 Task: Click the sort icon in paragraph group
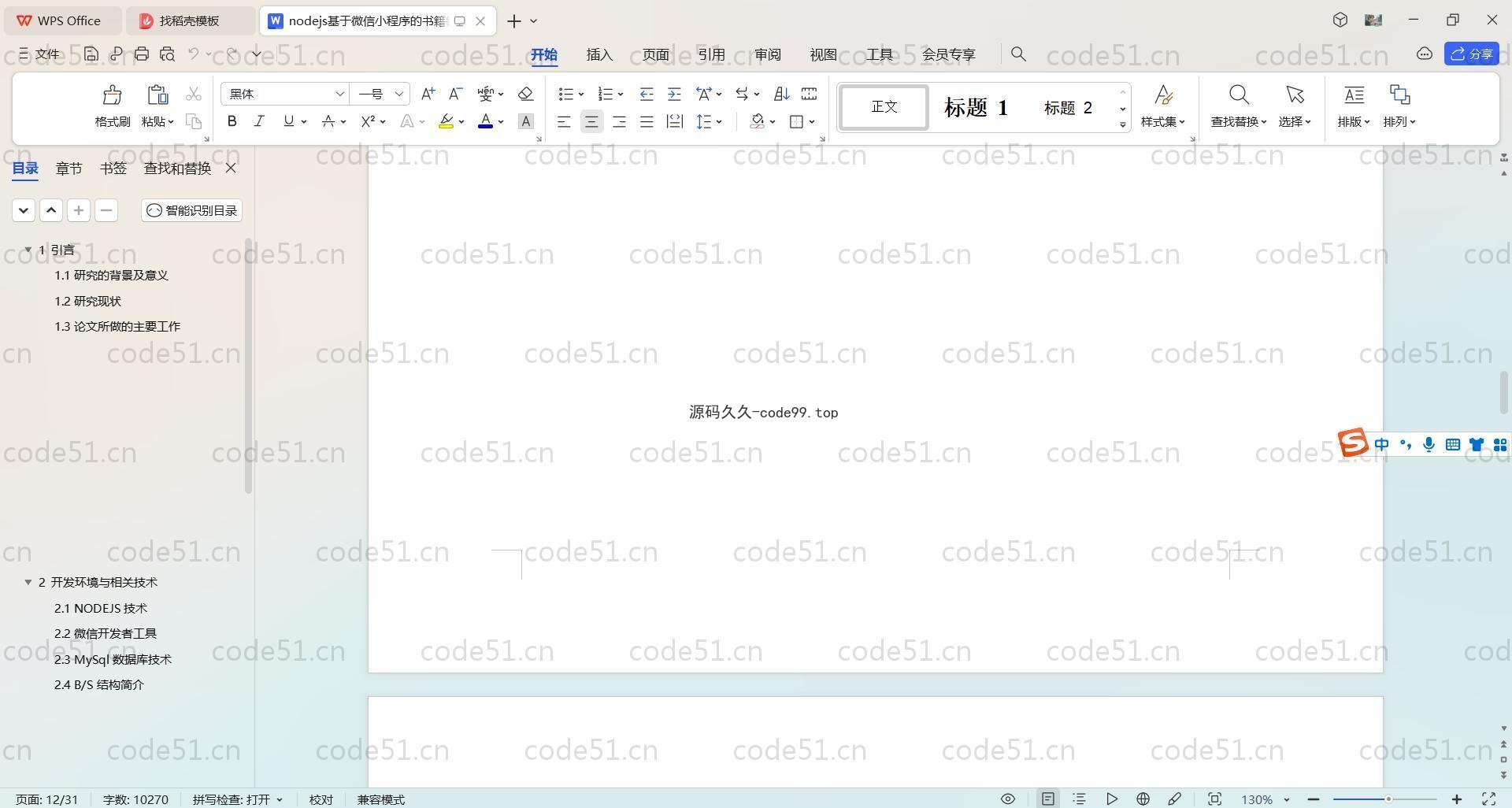click(x=781, y=94)
